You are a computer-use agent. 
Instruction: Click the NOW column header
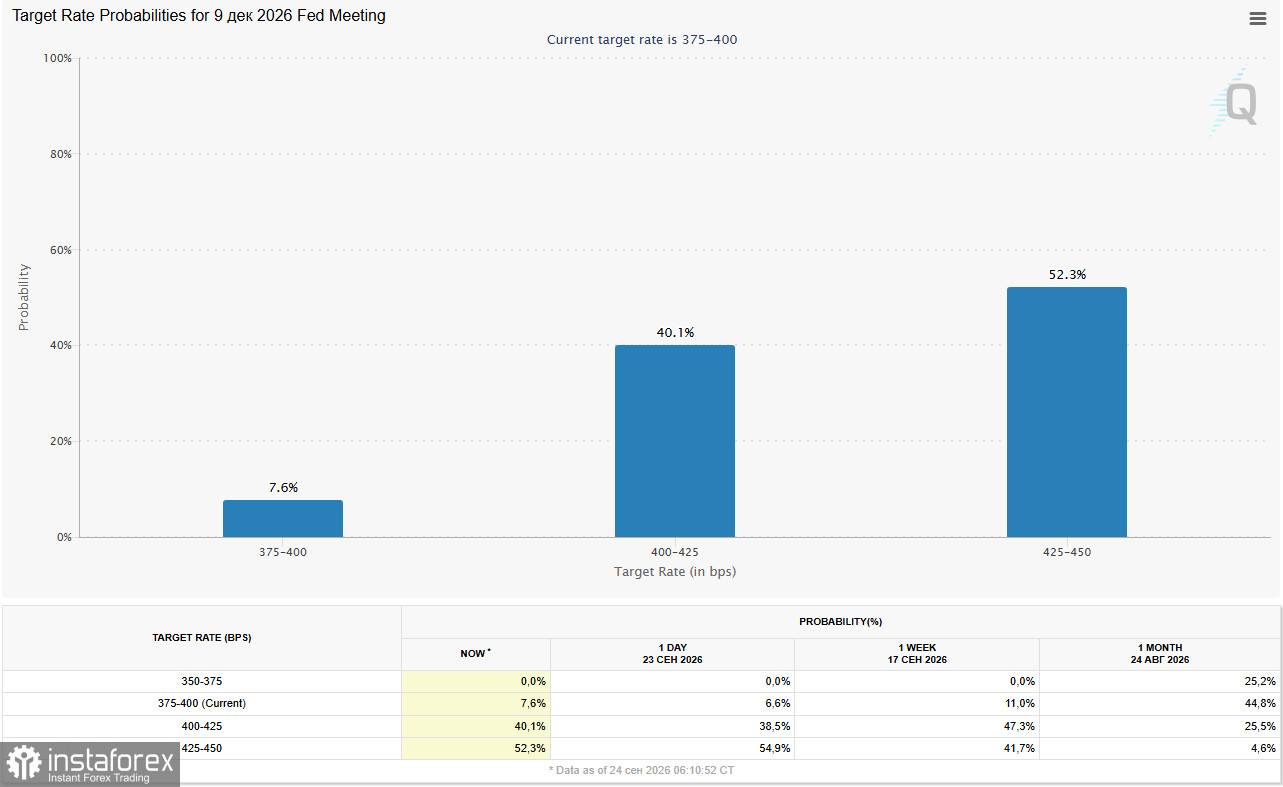(x=476, y=654)
